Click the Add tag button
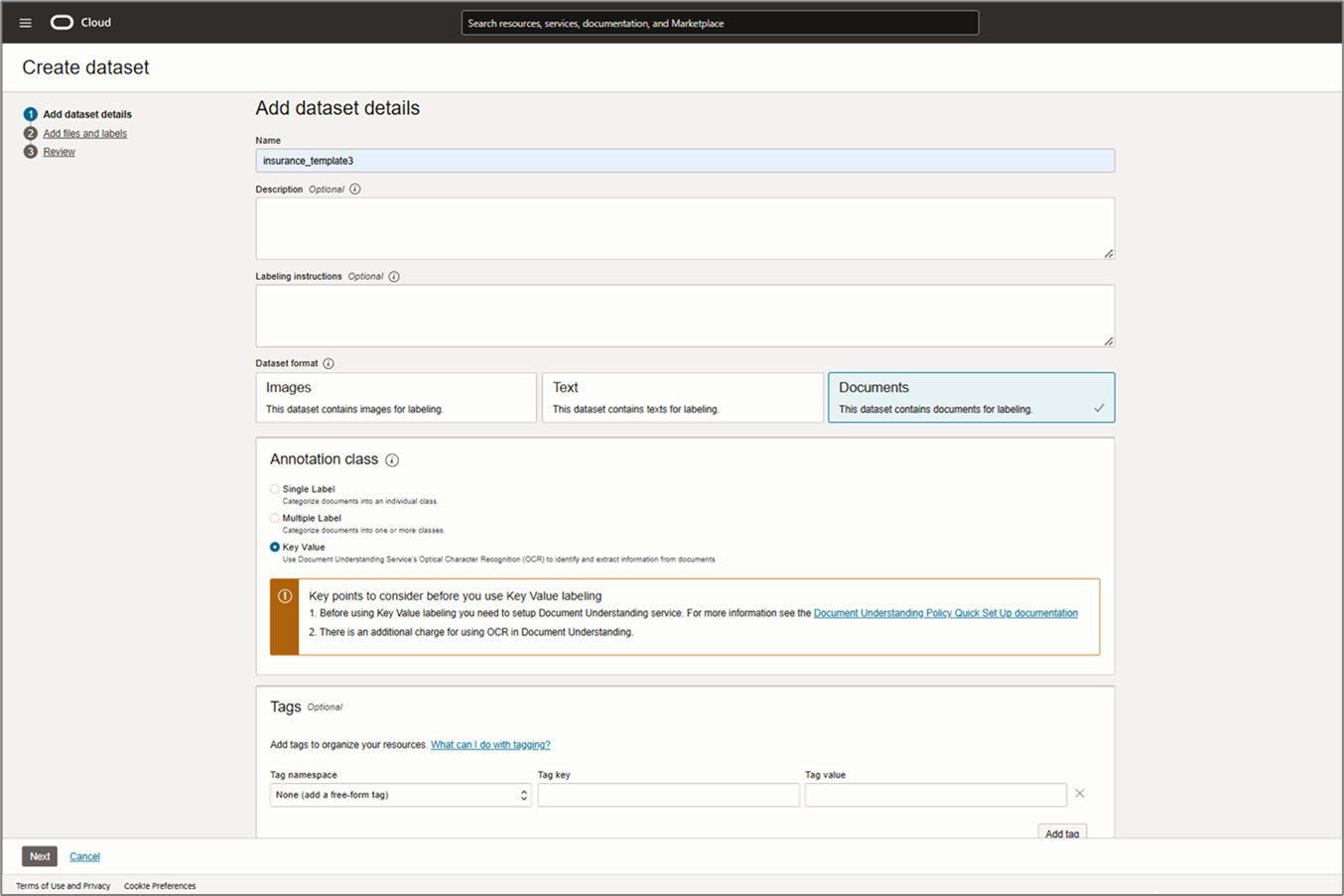The height and width of the screenshot is (896, 1344). (1062, 833)
